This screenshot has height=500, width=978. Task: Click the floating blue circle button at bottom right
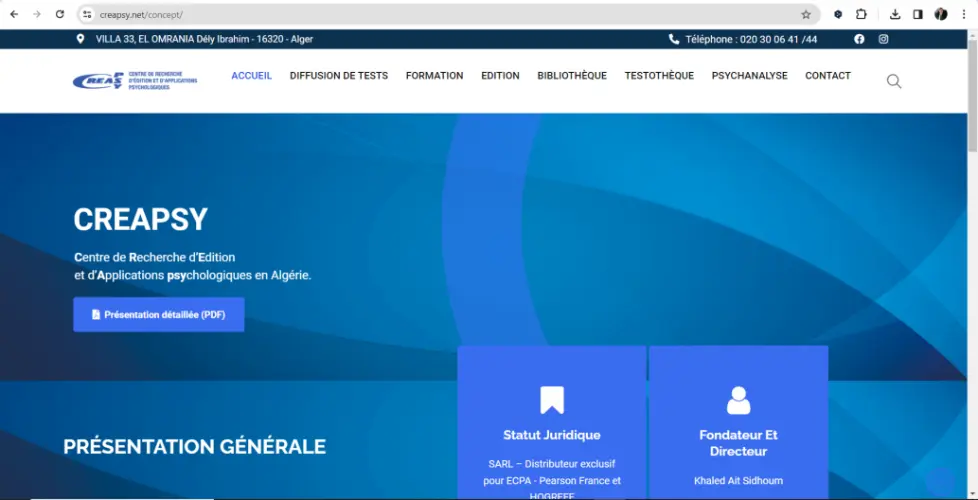[x=940, y=481]
